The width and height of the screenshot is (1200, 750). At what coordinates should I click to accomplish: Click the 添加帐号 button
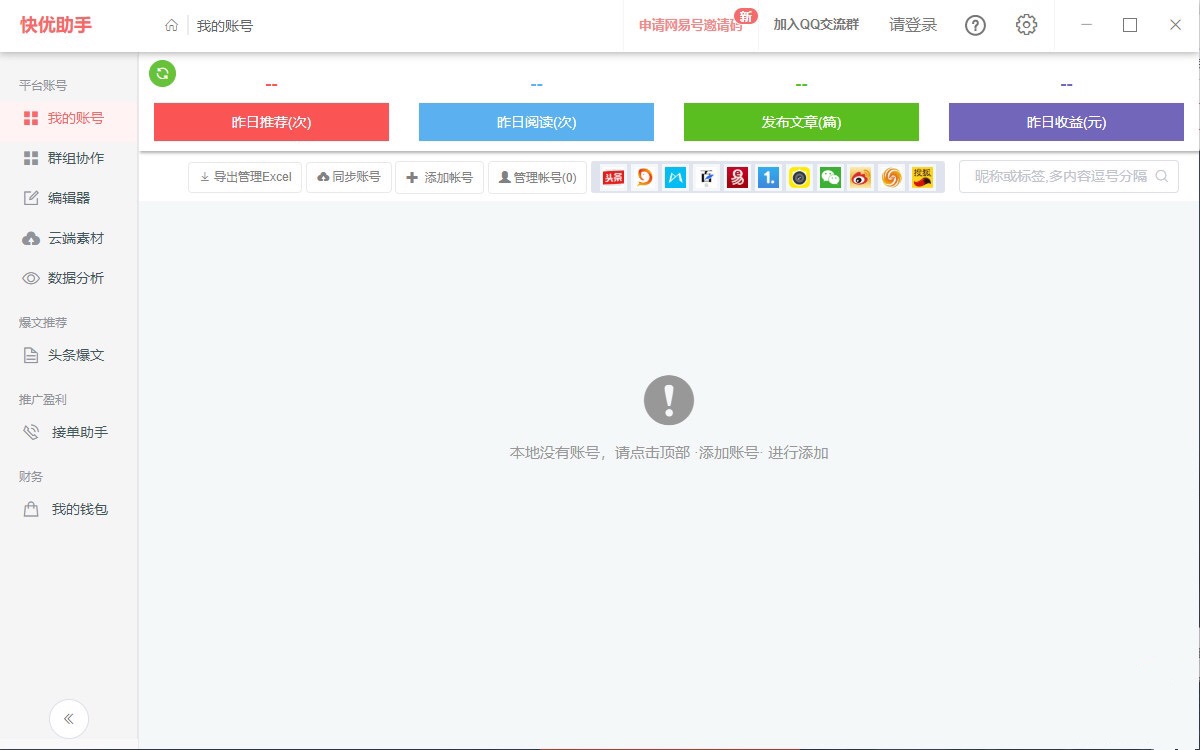(439, 177)
